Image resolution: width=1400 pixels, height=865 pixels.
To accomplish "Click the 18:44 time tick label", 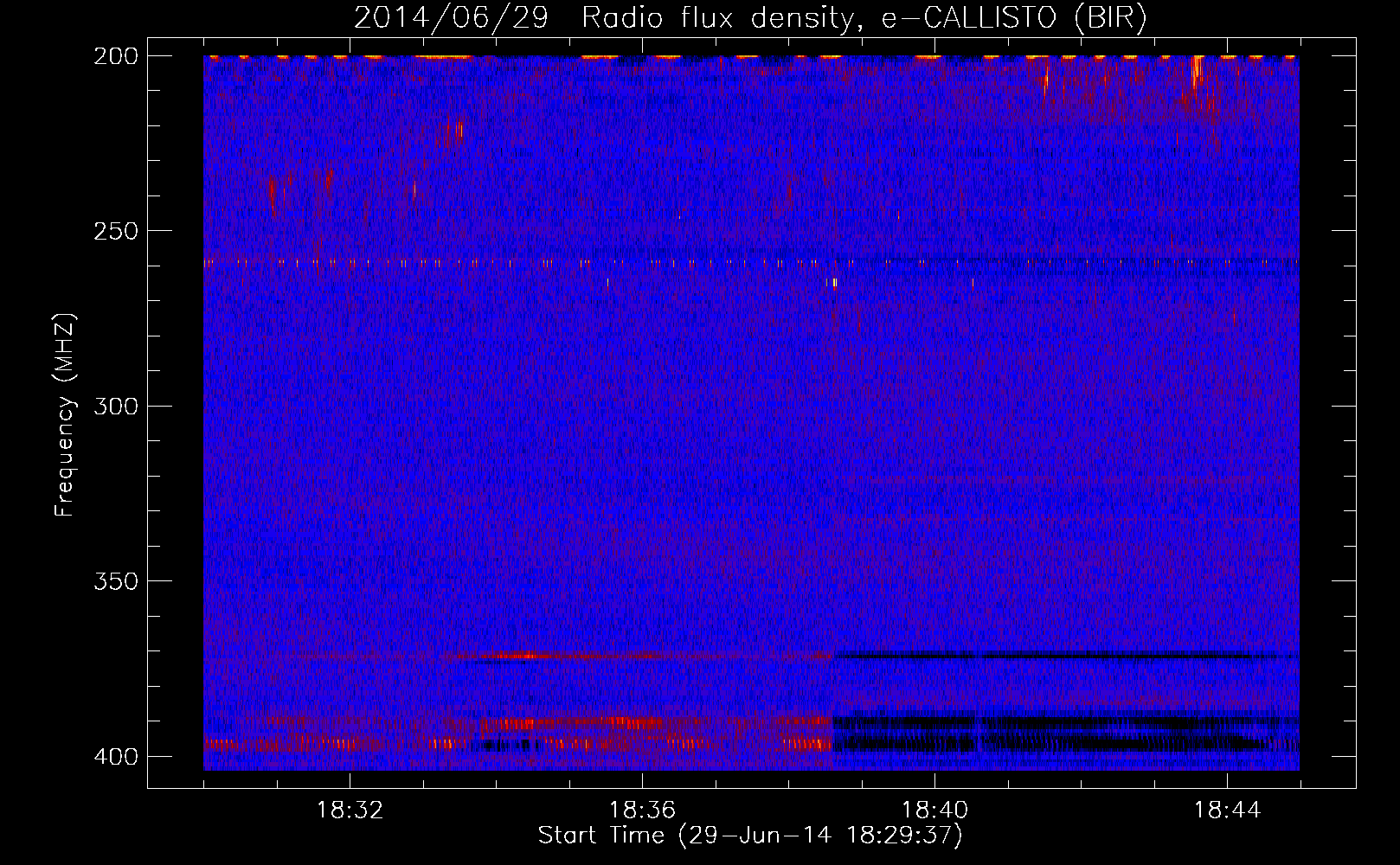I will pyautogui.click(x=1227, y=811).
